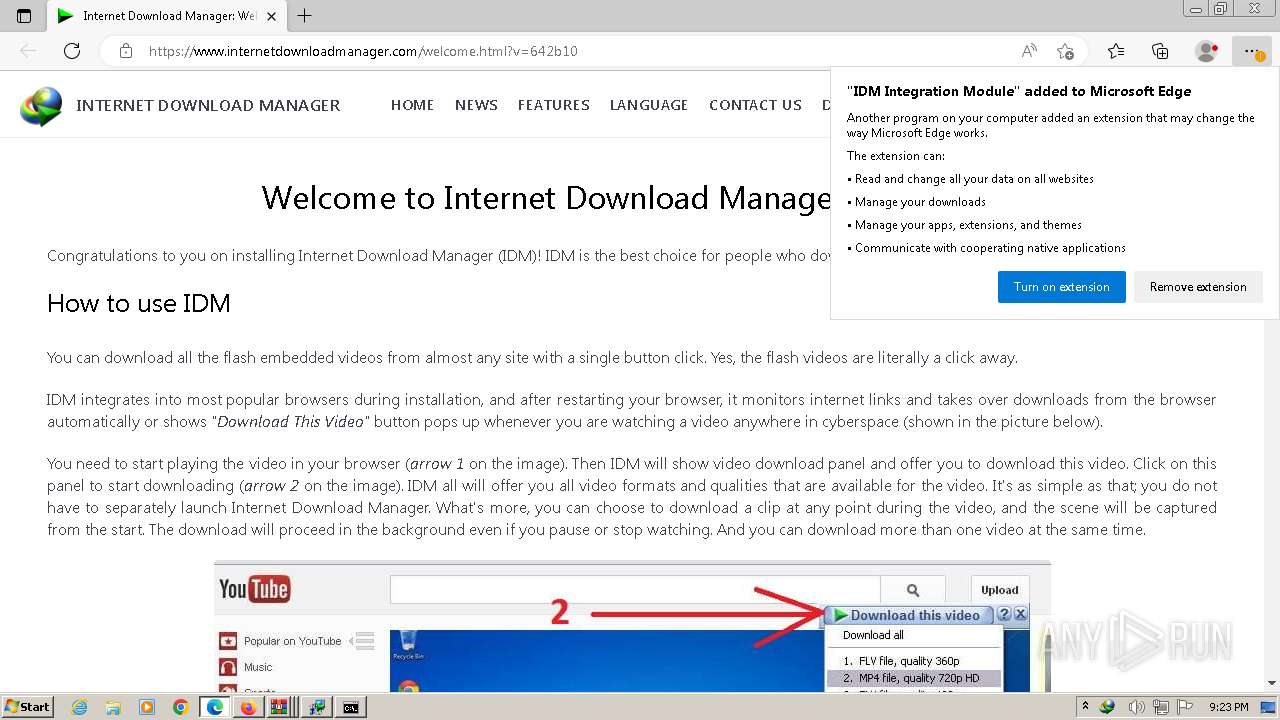
Task: Open Read Aloud feature
Action: coord(1029,51)
